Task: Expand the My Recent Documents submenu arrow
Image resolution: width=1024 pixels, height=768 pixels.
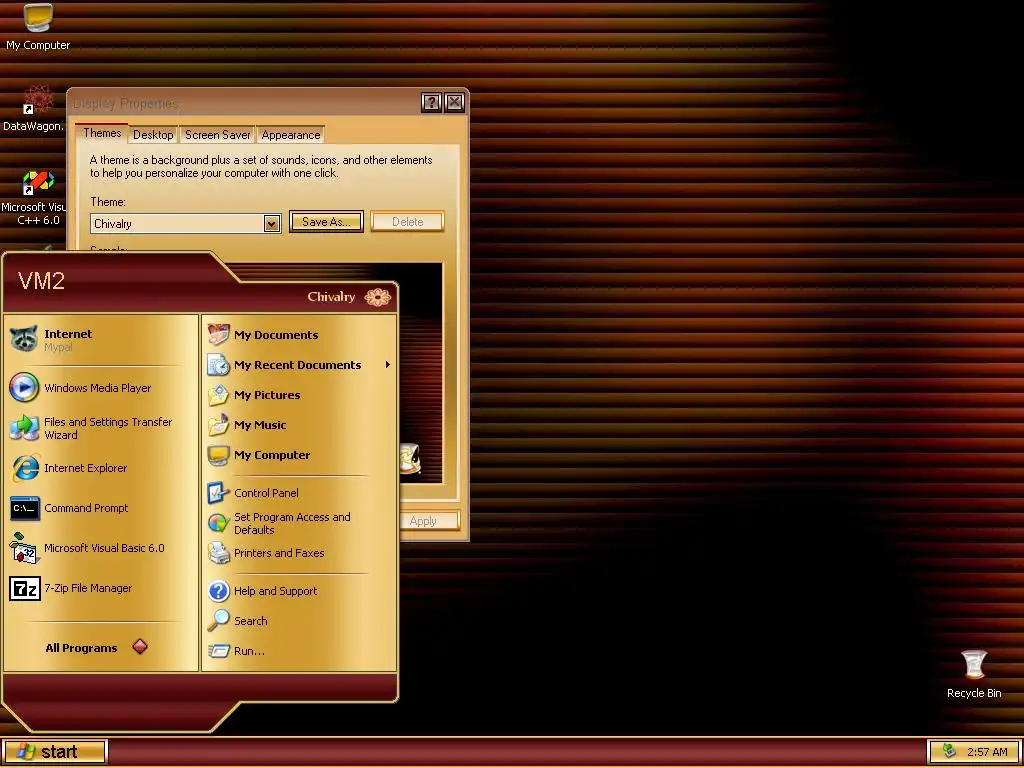Action: (x=388, y=364)
